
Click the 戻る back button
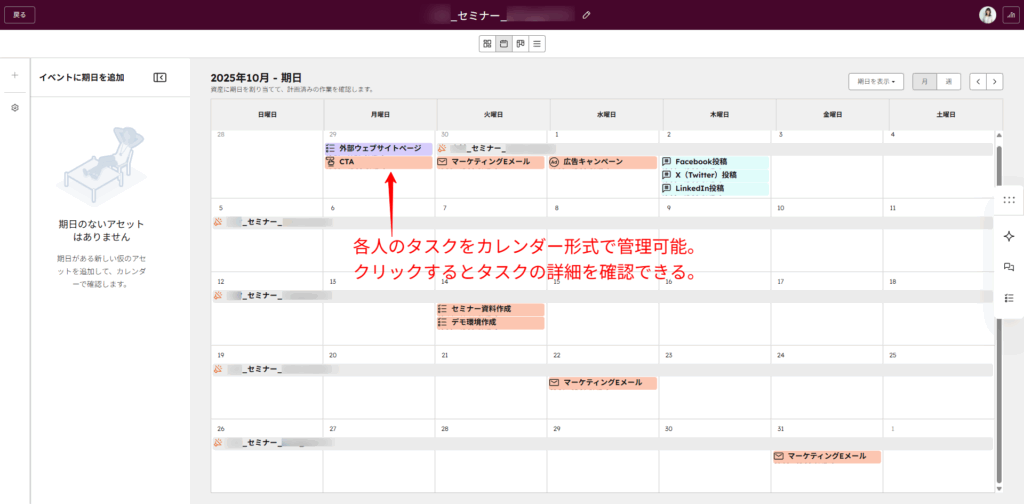pyautogui.click(x=20, y=15)
